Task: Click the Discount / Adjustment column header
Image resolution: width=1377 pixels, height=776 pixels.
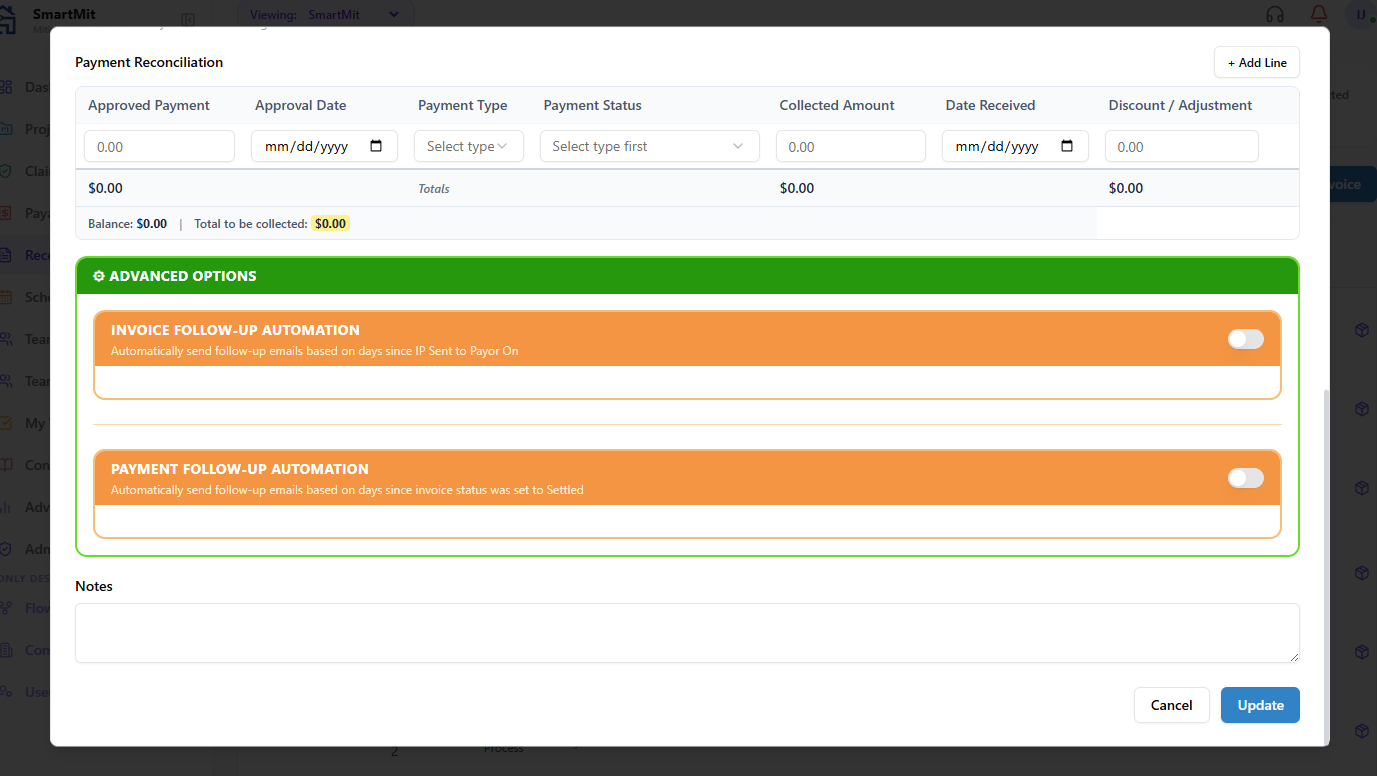Action: pyautogui.click(x=1180, y=105)
